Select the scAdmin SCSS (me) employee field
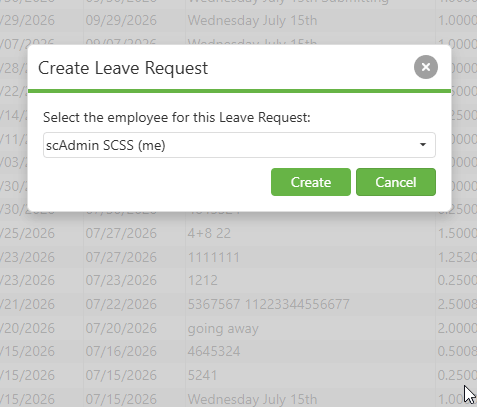Viewport: 477px width, 407px height. click(x=239, y=145)
